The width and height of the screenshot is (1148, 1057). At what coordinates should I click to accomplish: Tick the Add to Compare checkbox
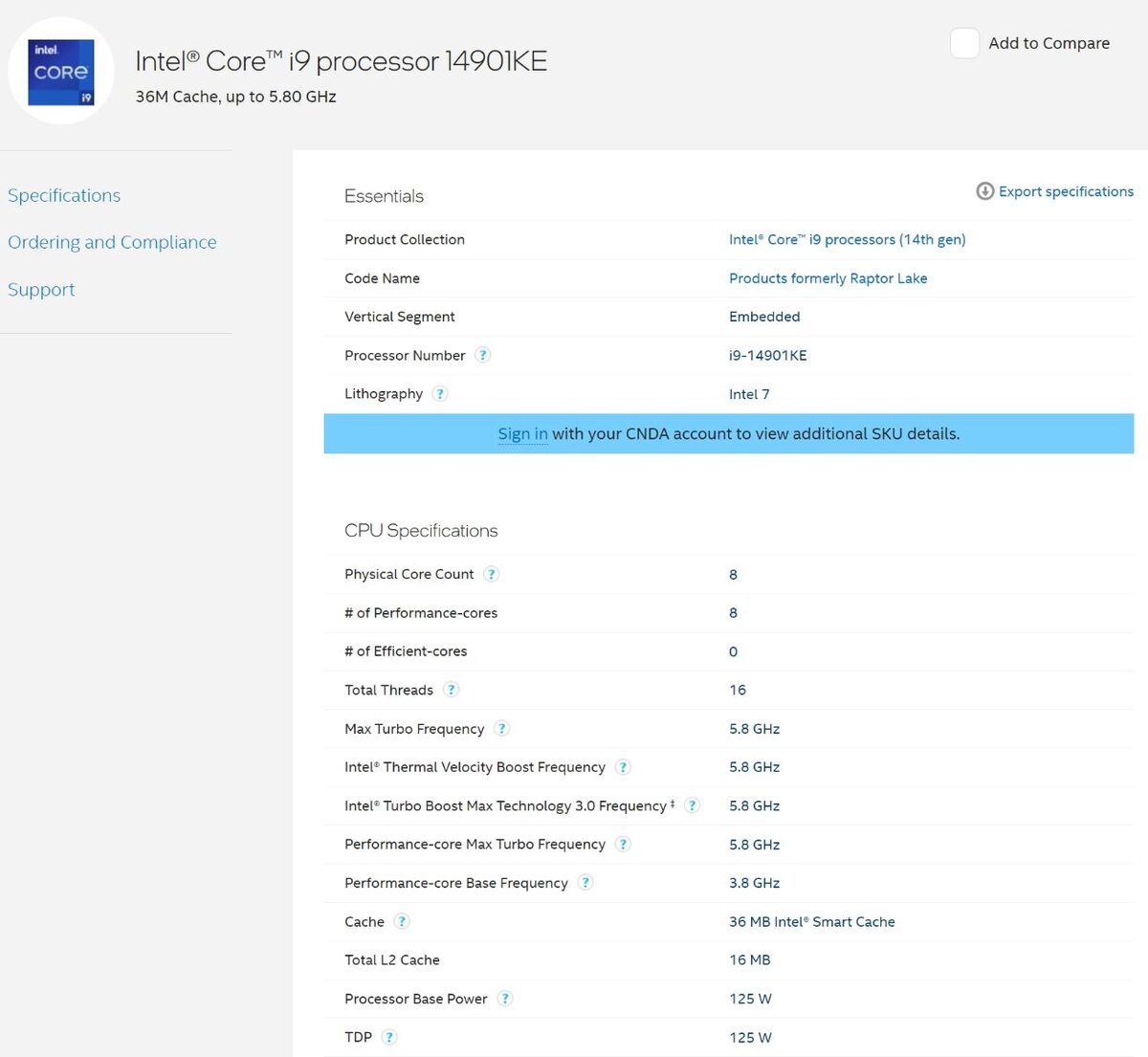click(x=964, y=43)
